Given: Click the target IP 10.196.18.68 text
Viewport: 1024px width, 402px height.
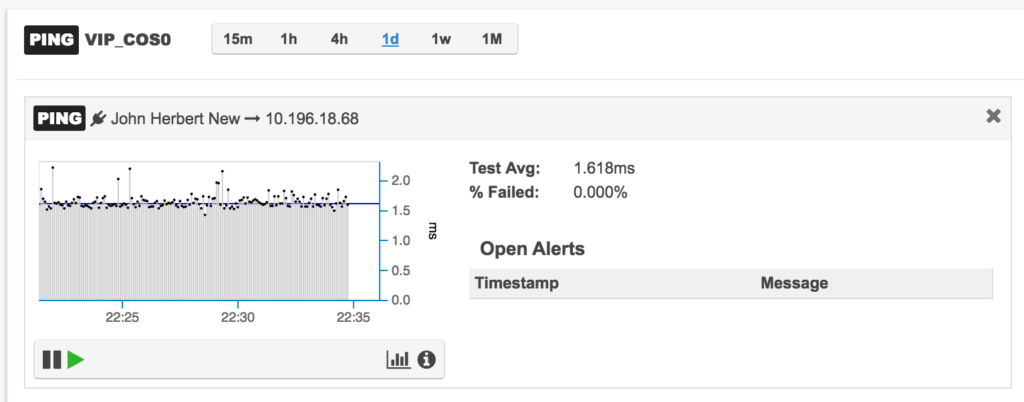Looking at the screenshot, I should [x=312, y=119].
